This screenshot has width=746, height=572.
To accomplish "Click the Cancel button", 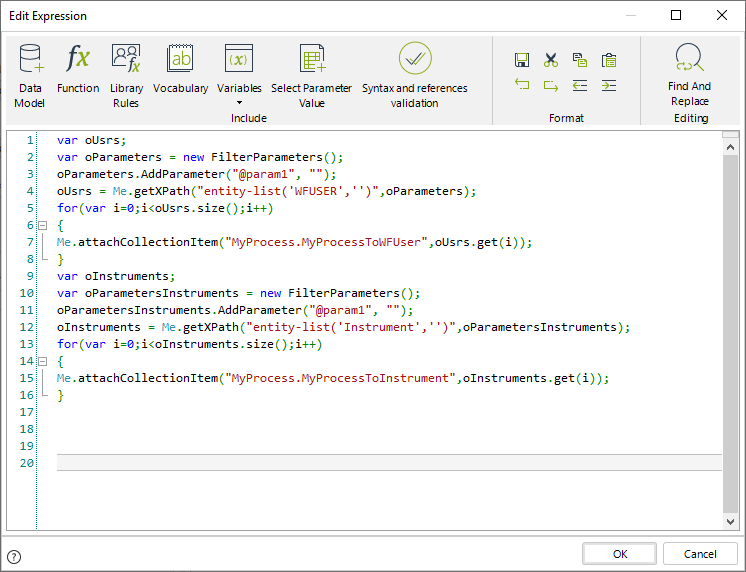I will click(x=700, y=554).
